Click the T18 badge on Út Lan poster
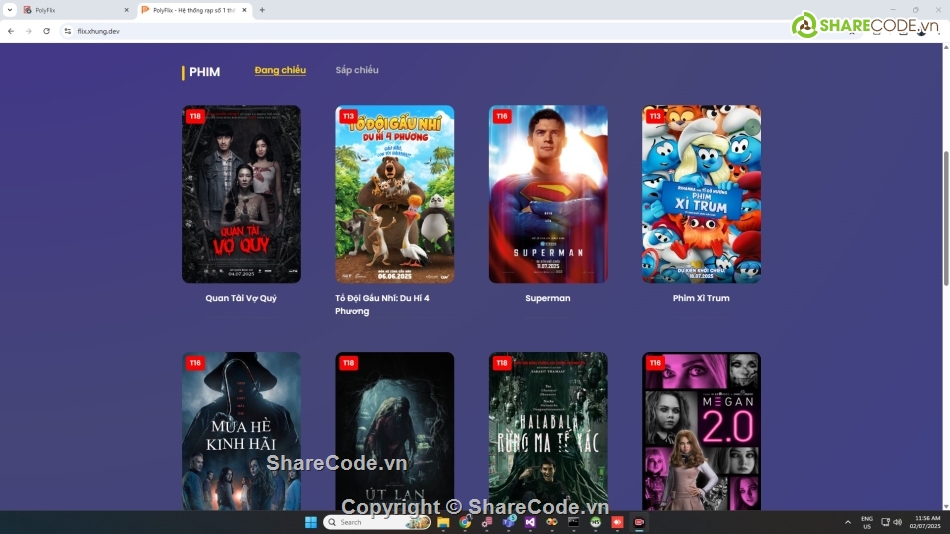 [348, 363]
